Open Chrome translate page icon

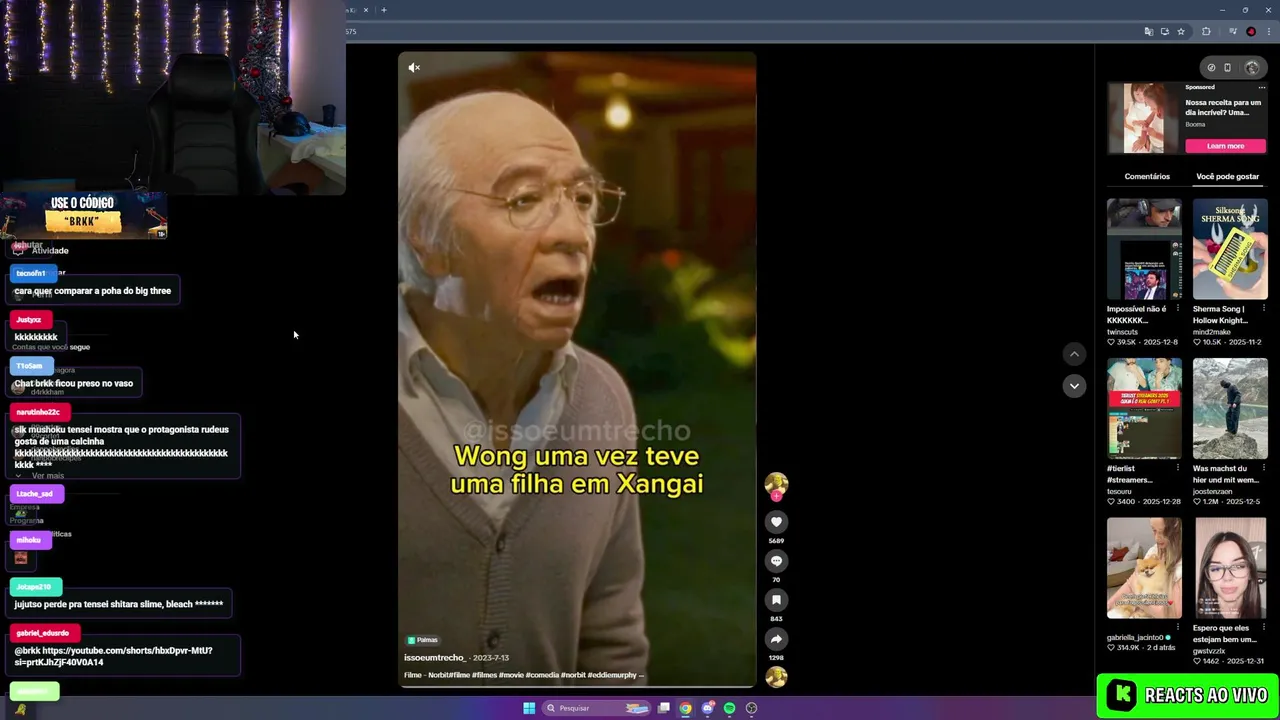click(x=1148, y=31)
